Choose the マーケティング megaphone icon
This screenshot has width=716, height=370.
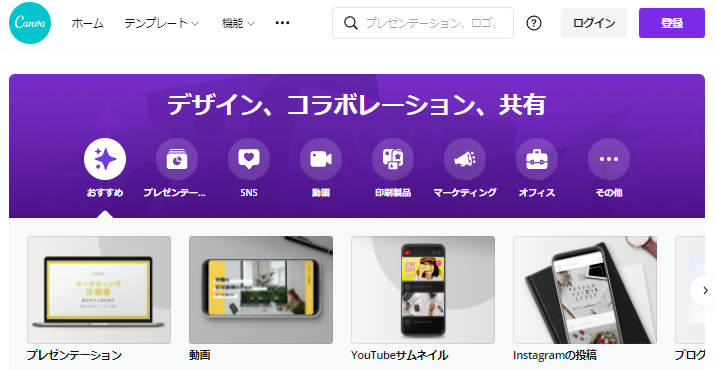coord(465,159)
